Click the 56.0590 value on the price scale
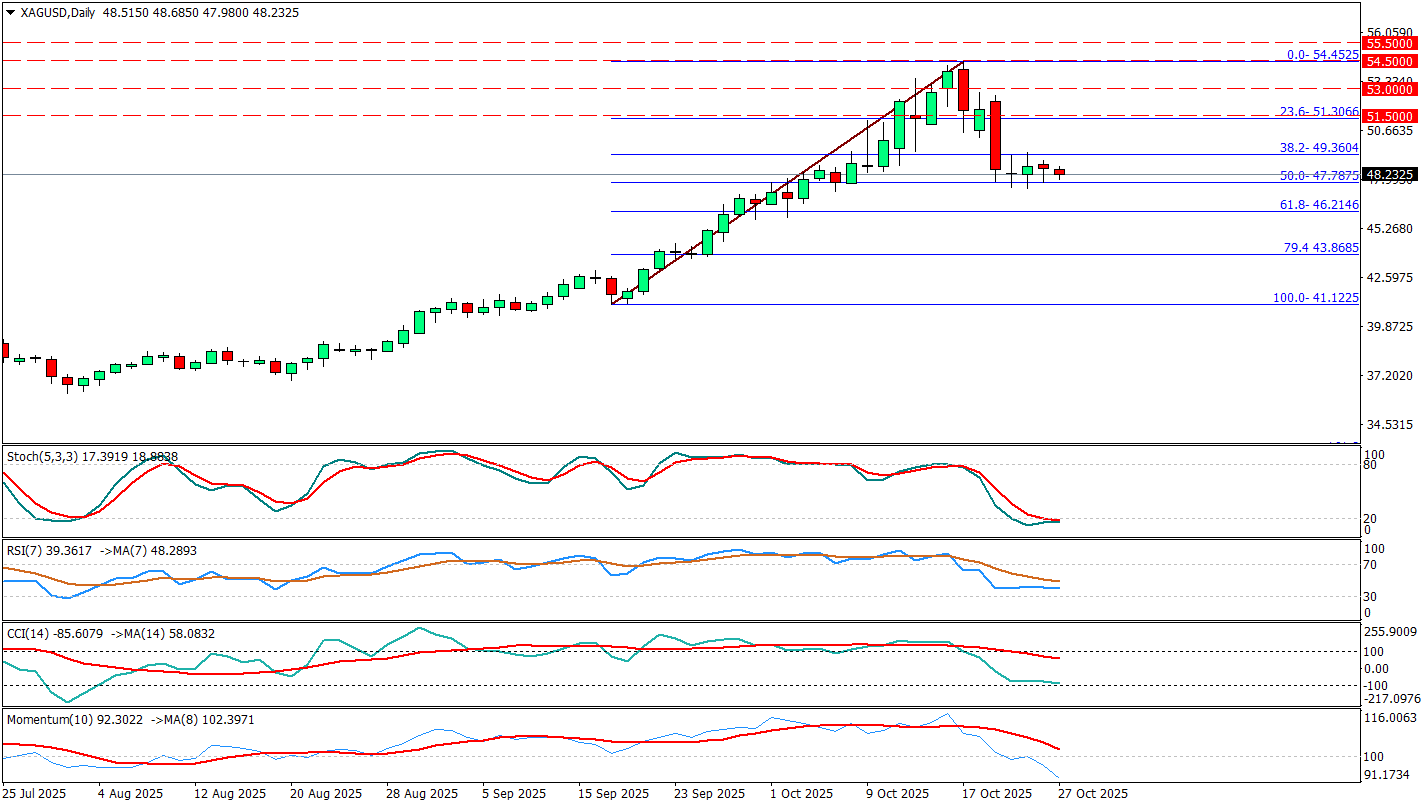Viewport: 1424px width, 806px height. pyautogui.click(x=1391, y=32)
